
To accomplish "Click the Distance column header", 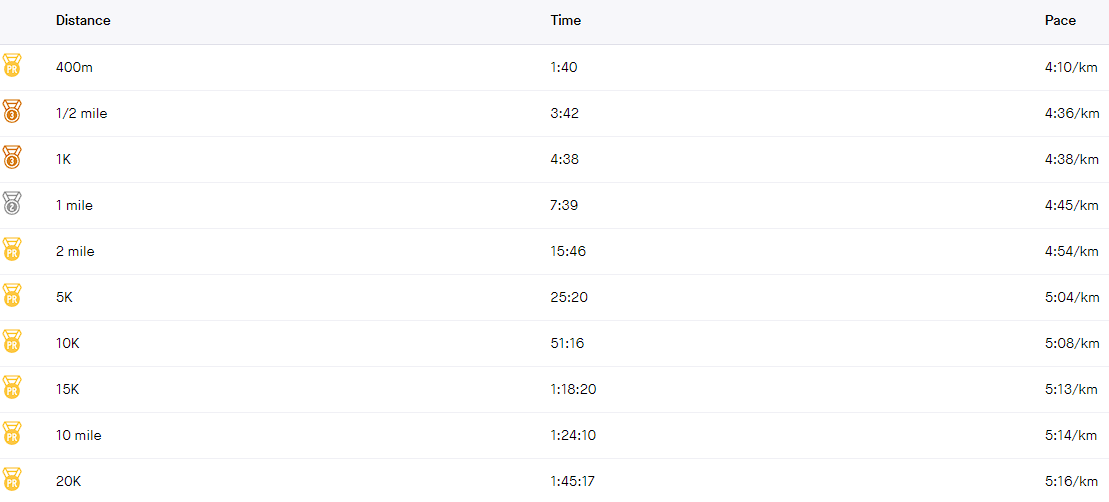I will [x=83, y=21].
